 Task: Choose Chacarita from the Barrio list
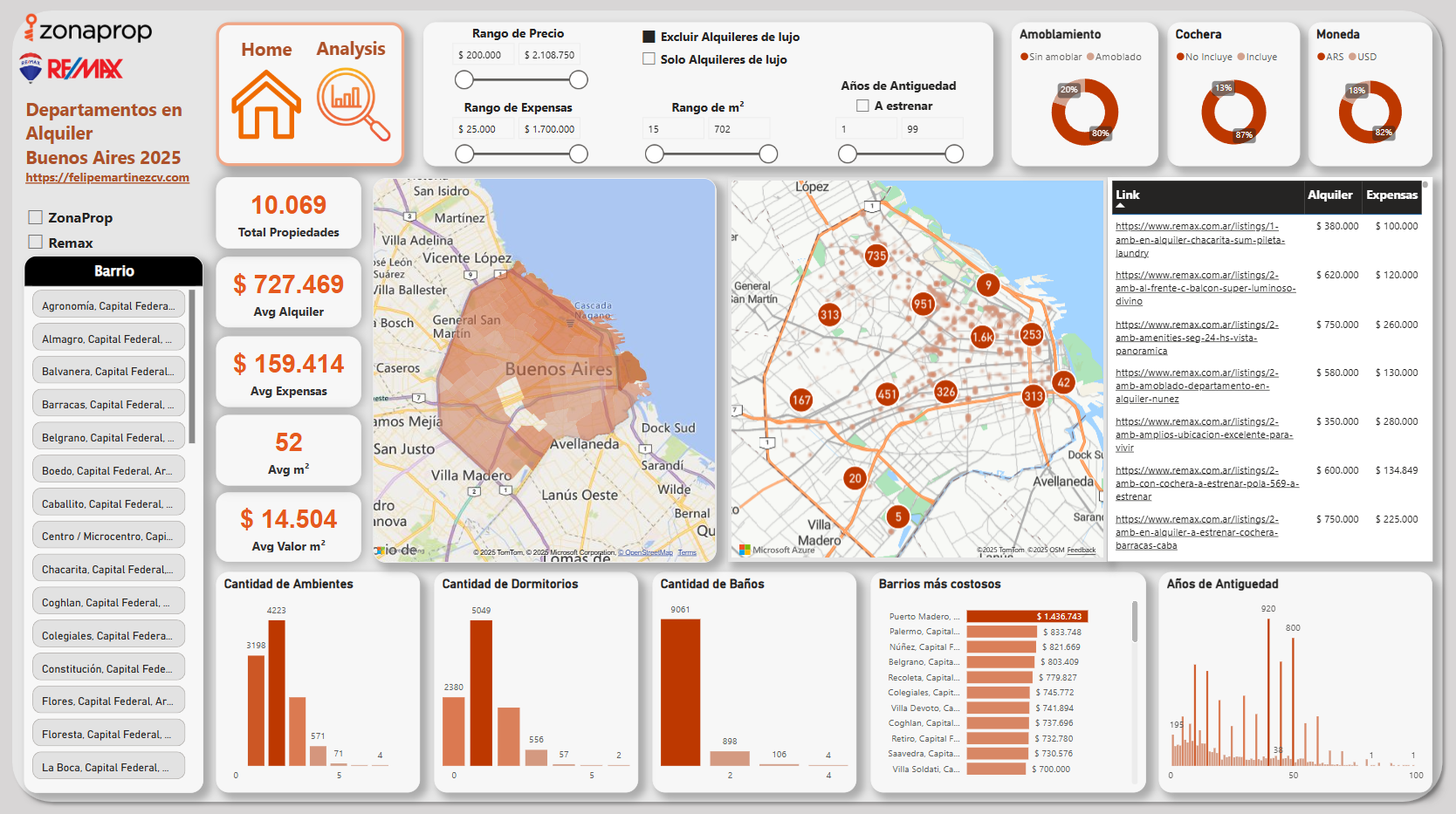point(108,570)
